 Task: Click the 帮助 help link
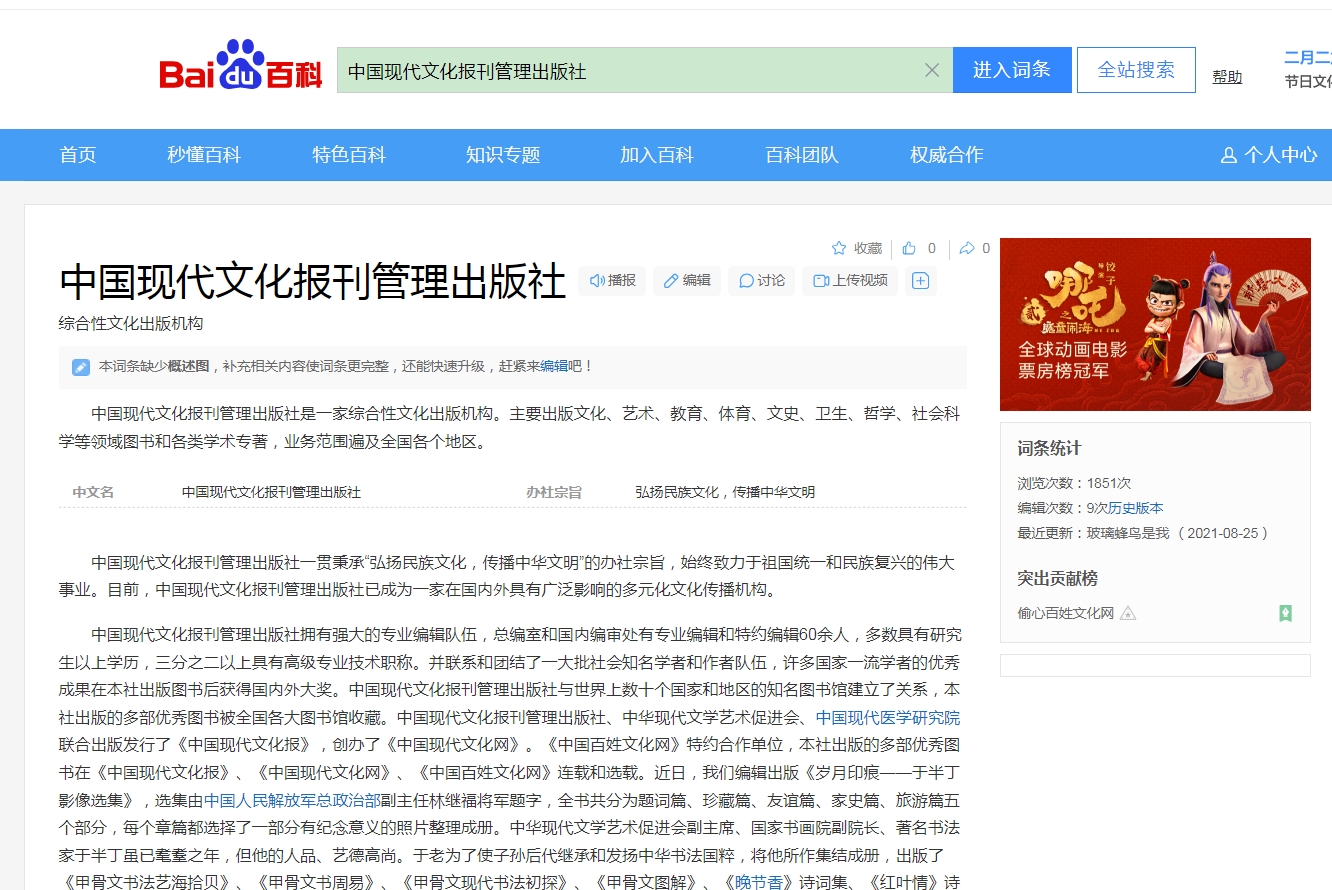click(1227, 77)
